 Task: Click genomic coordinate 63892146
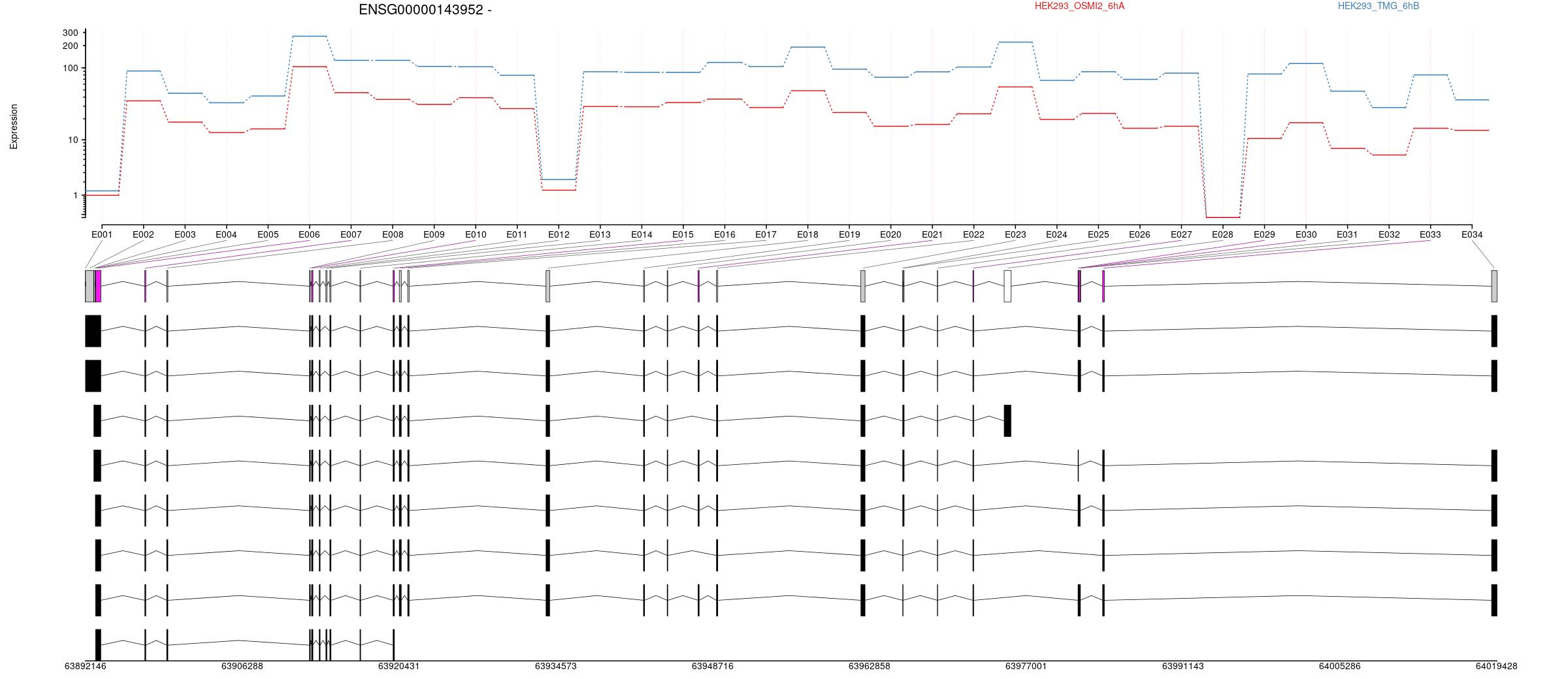85,667
